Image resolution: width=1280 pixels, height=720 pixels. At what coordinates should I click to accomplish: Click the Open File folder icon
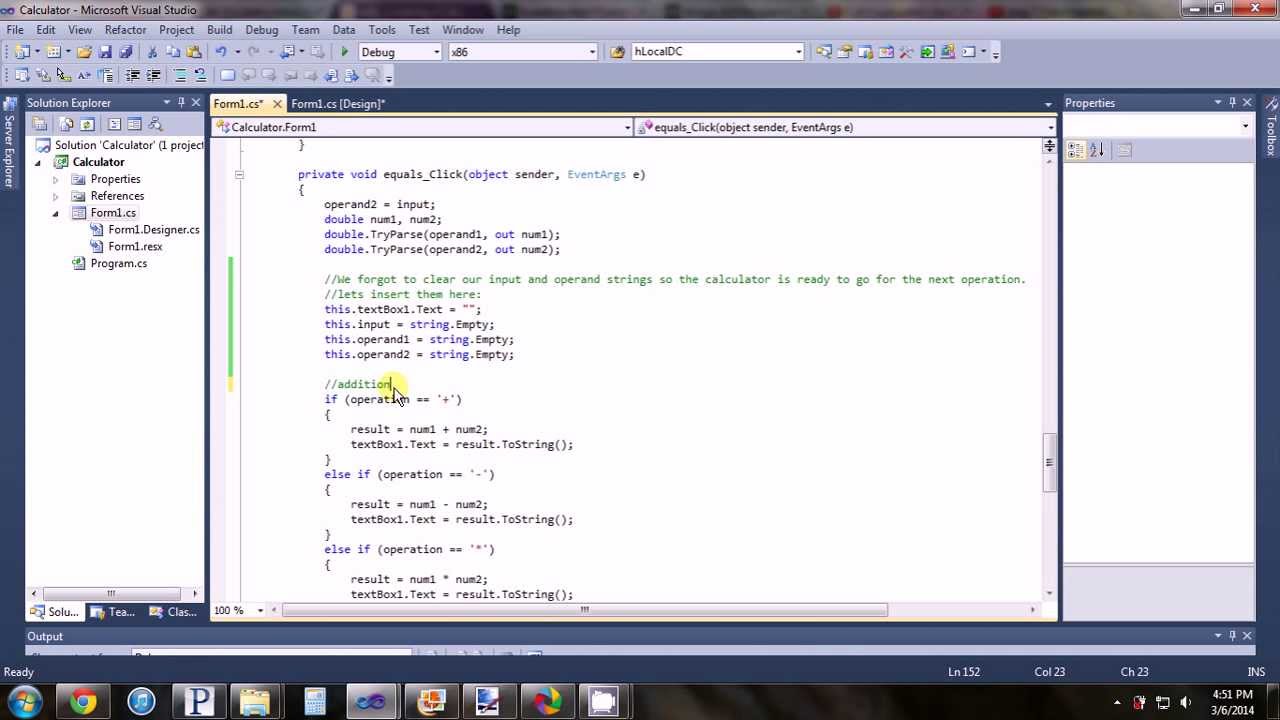85,52
